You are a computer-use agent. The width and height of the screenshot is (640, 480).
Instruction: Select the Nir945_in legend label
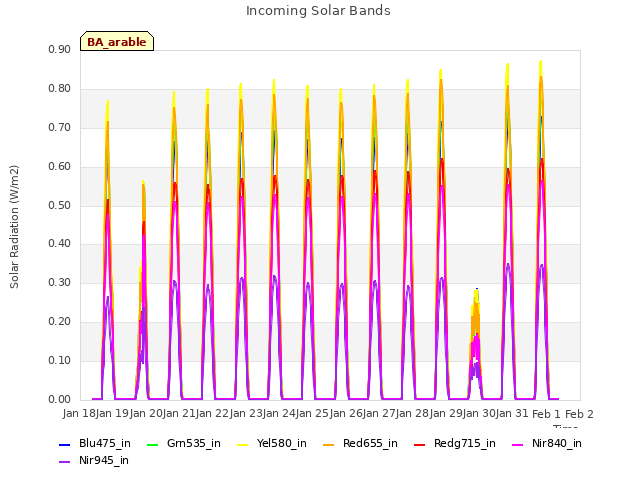tap(104, 461)
